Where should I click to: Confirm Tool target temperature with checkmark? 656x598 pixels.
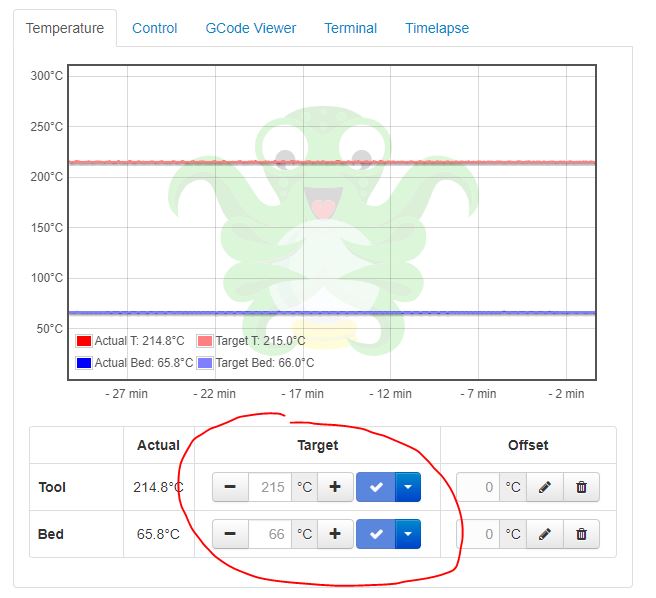376,488
